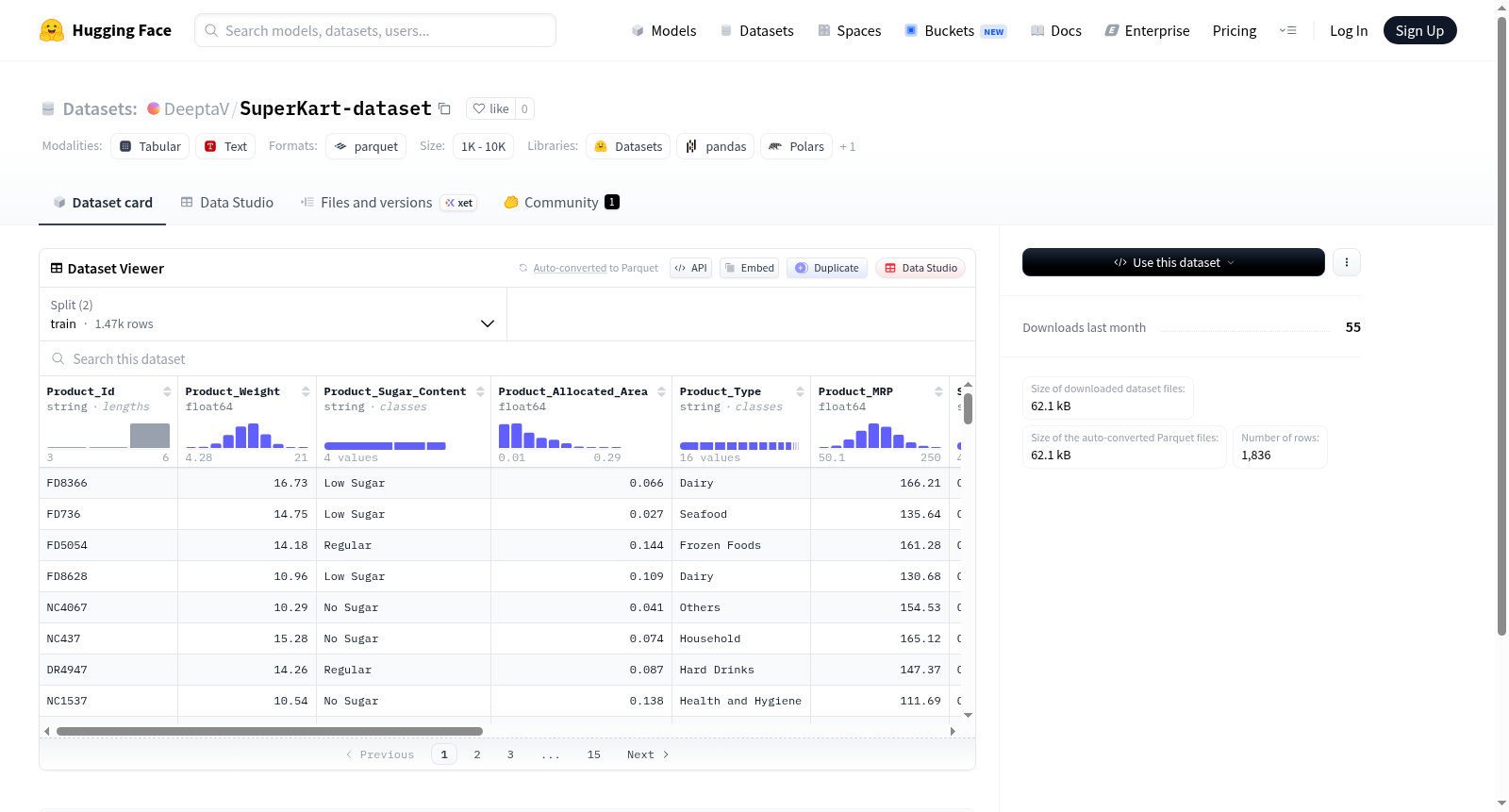The height and width of the screenshot is (812, 1509).
Task: Sort by Product_Weight column sort icon
Action: tap(306, 391)
